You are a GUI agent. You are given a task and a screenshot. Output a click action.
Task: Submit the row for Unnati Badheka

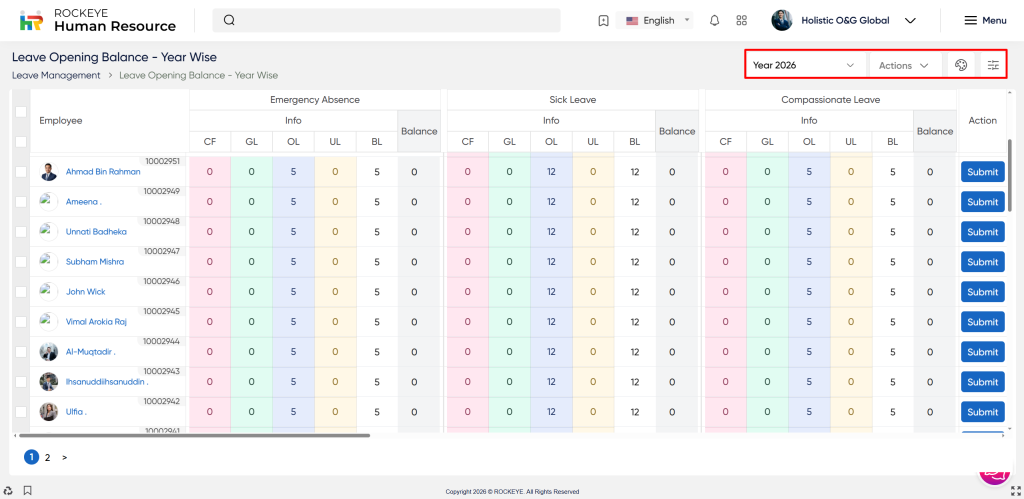coord(982,232)
